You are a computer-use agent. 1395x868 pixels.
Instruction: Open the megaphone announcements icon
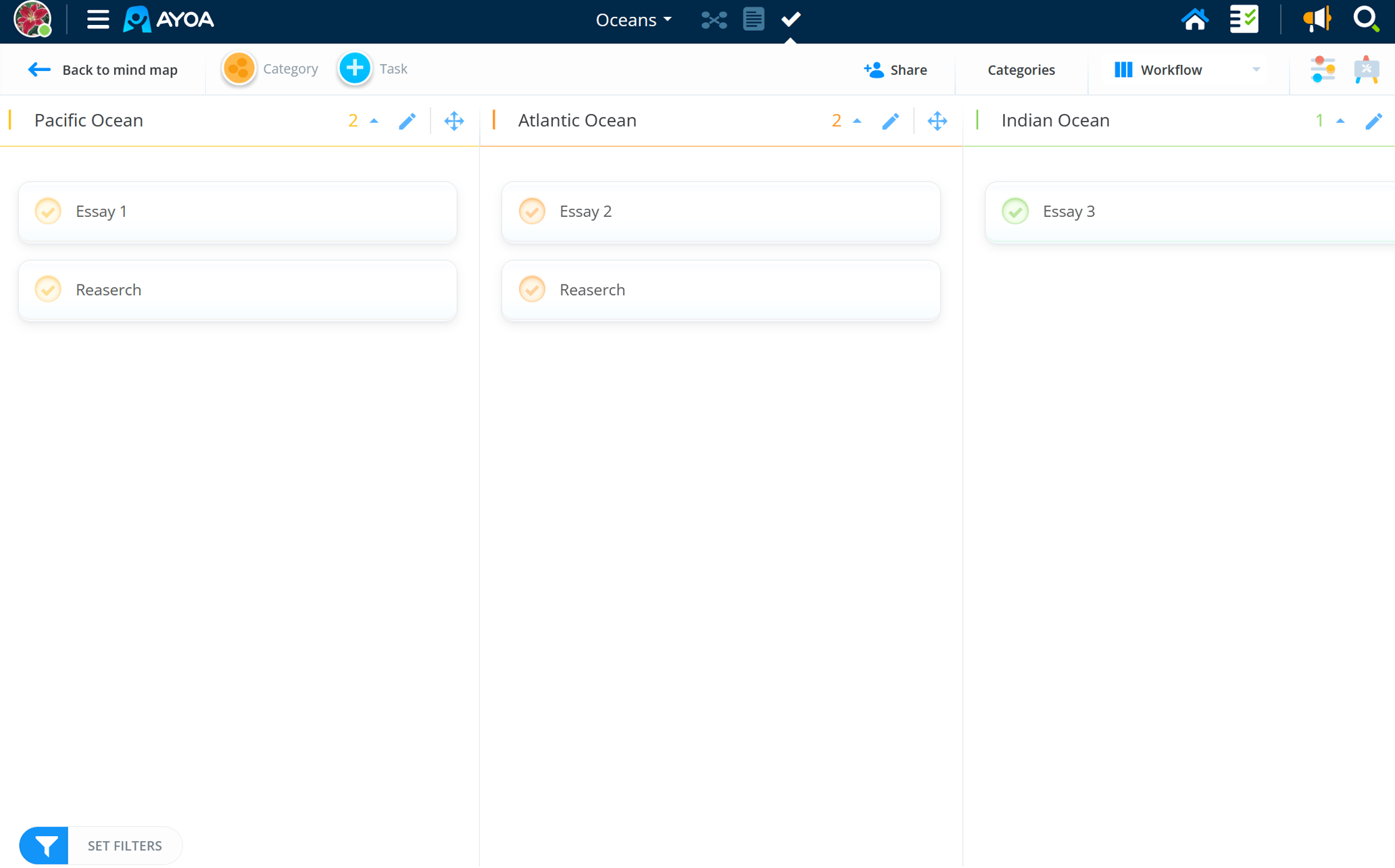[x=1316, y=20]
